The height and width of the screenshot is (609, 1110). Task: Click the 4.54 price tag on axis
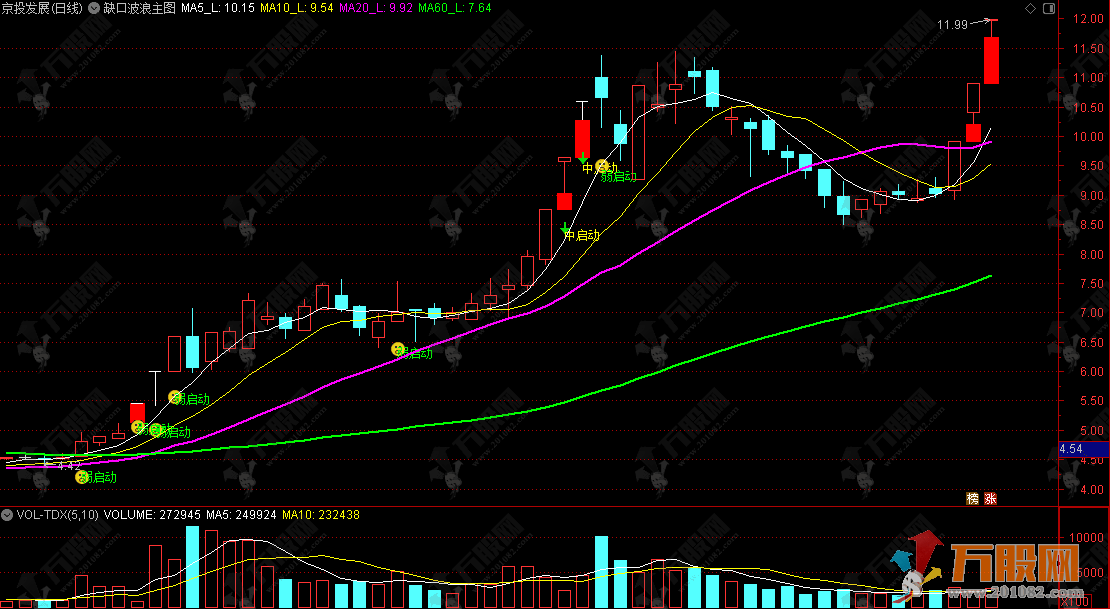[x=1072, y=449]
